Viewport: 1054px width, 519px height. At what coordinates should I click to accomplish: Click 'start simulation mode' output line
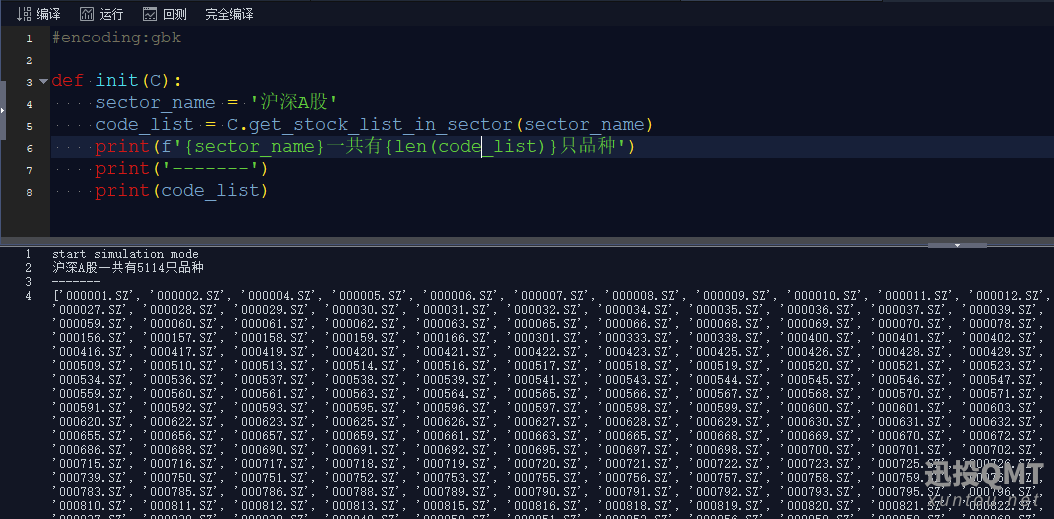coord(125,254)
